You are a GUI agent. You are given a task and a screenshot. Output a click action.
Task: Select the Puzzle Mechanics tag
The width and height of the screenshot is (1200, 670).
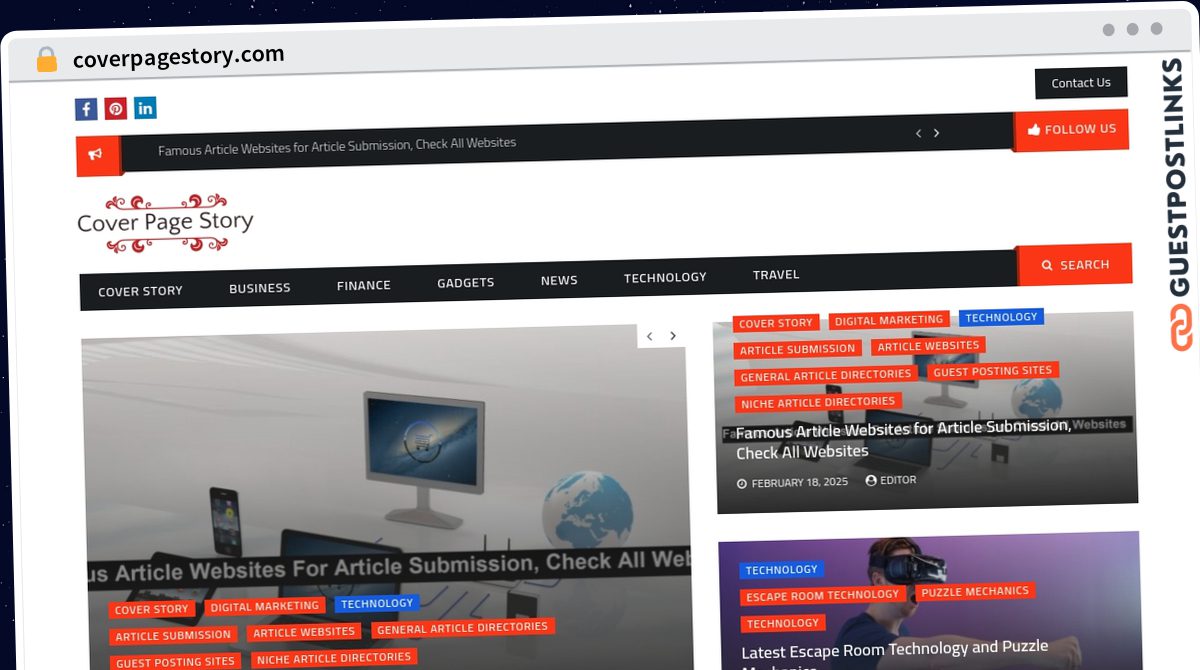point(975,591)
